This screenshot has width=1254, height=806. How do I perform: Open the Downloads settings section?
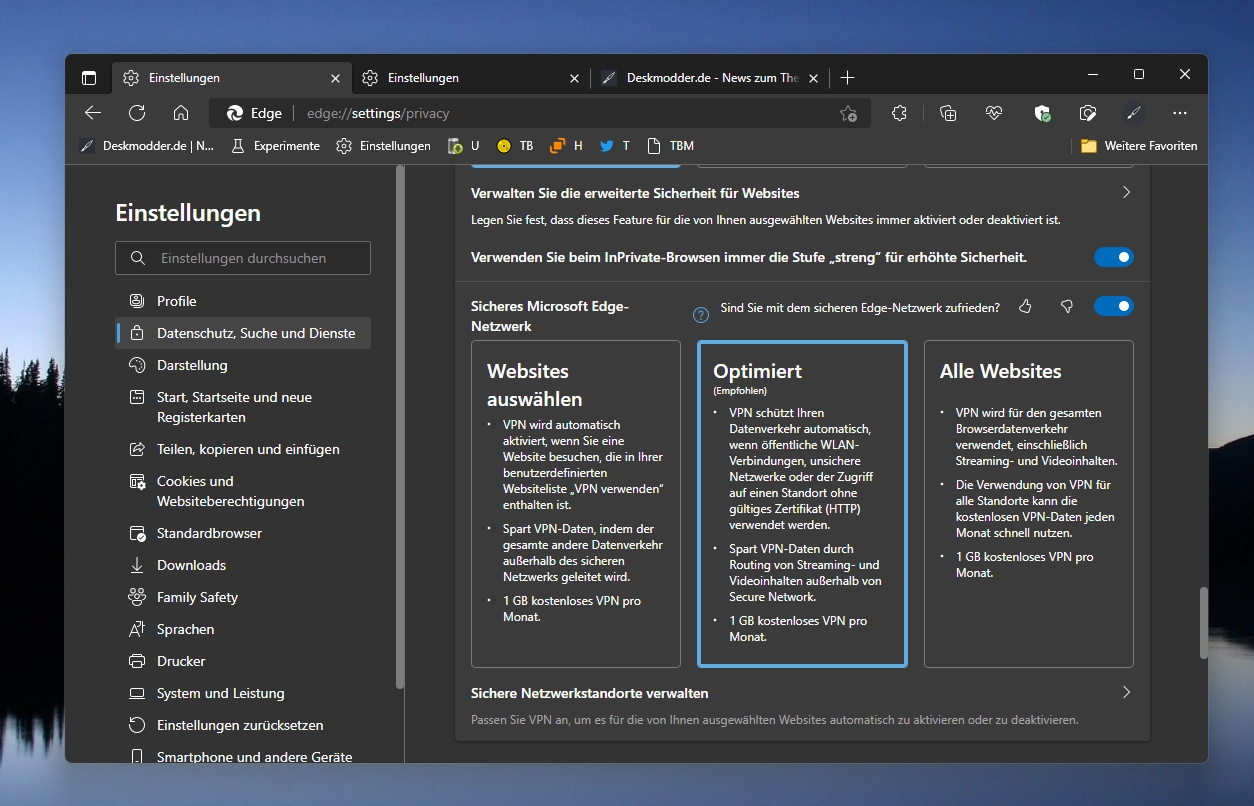[x=243, y=565]
